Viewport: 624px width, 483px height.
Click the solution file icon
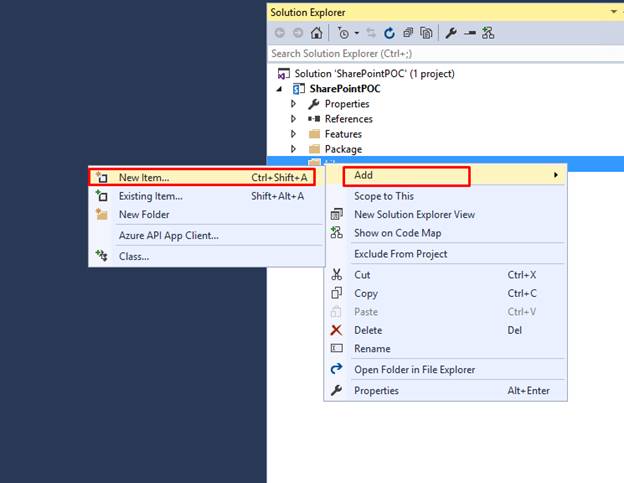tap(283, 74)
